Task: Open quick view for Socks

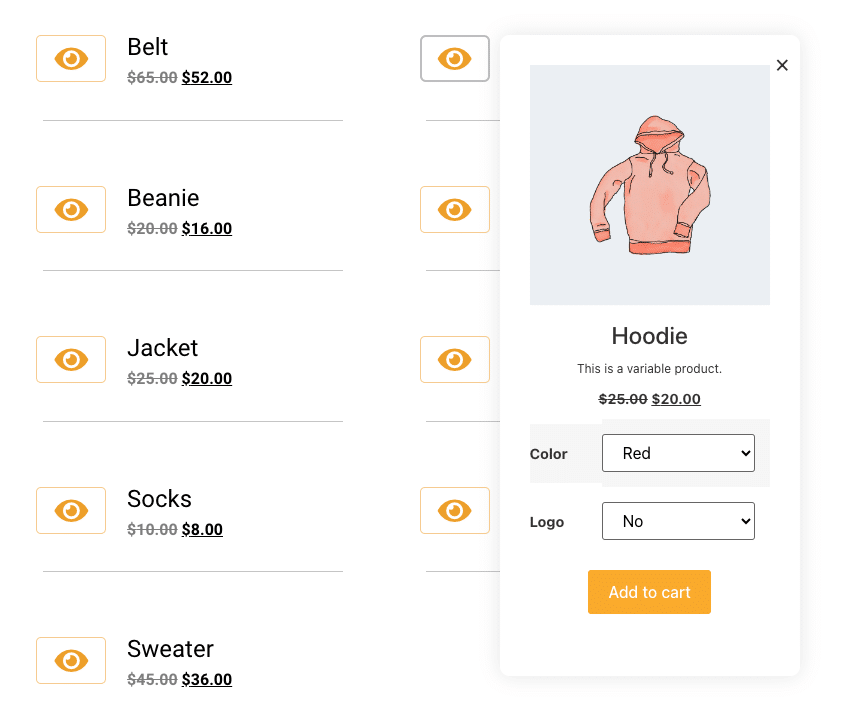Action: pyautogui.click(x=71, y=510)
